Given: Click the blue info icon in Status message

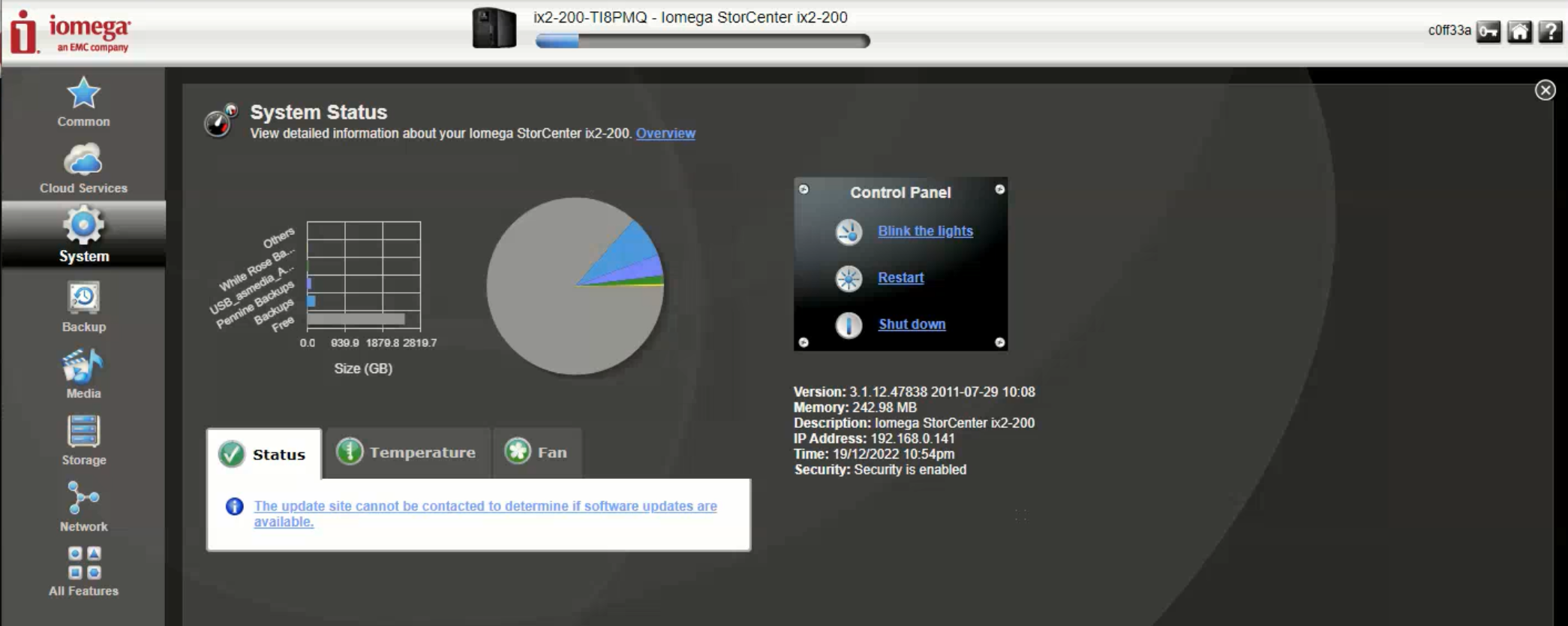Looking at the screenshot, I should (x=235, y=507).
